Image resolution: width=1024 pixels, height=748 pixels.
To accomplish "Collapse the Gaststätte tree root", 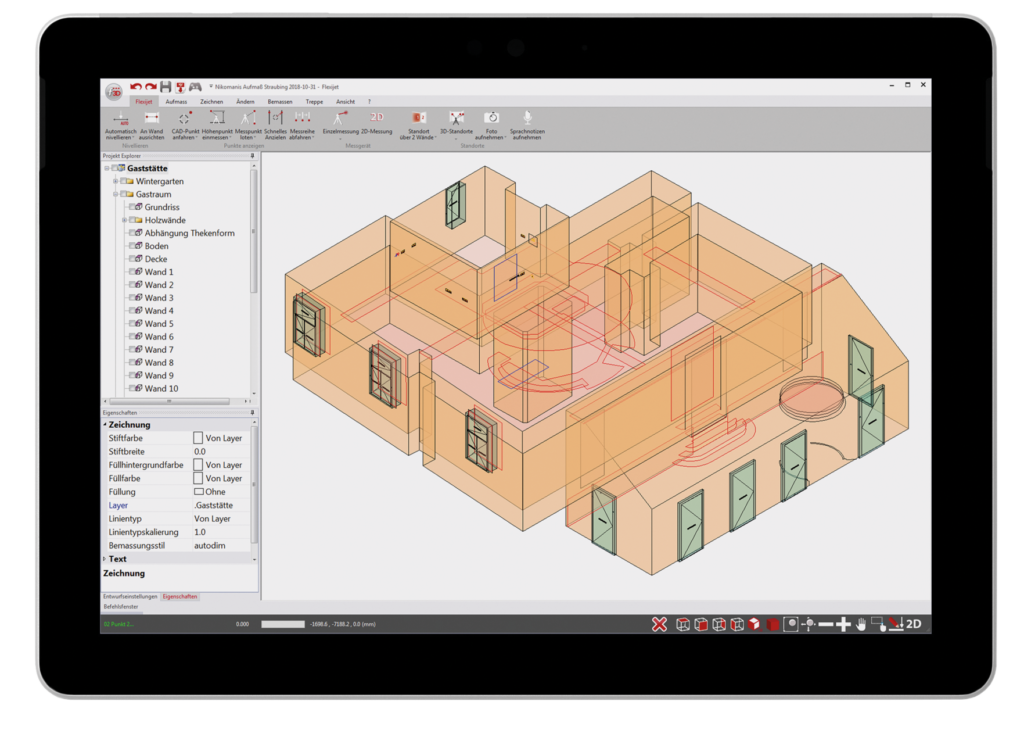I will click(x=107, y=169).
